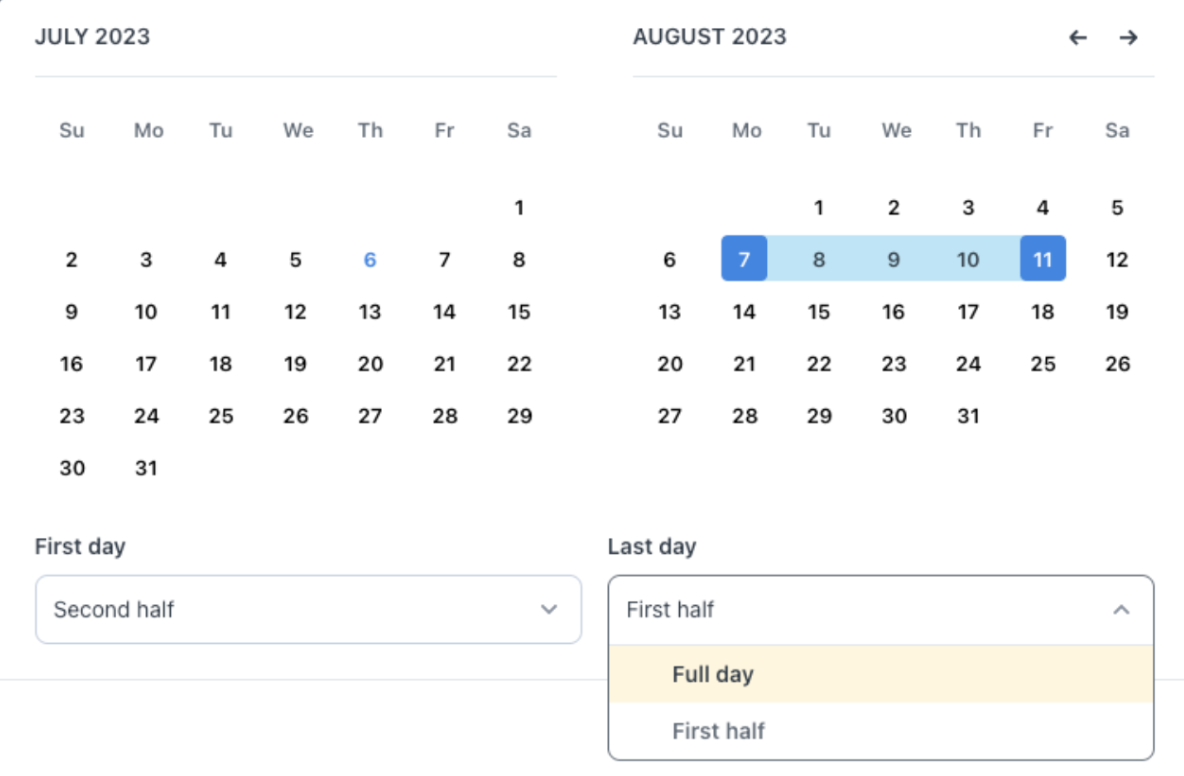Click the left arrow to view previous months
1184x776 pixels.
coord(1077,37)
